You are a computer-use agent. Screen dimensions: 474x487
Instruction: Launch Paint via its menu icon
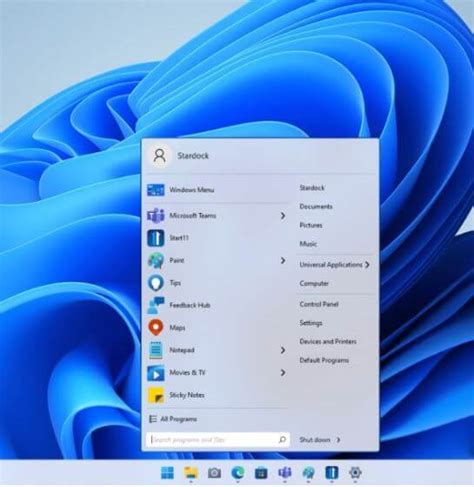click(x=156, y=260)
